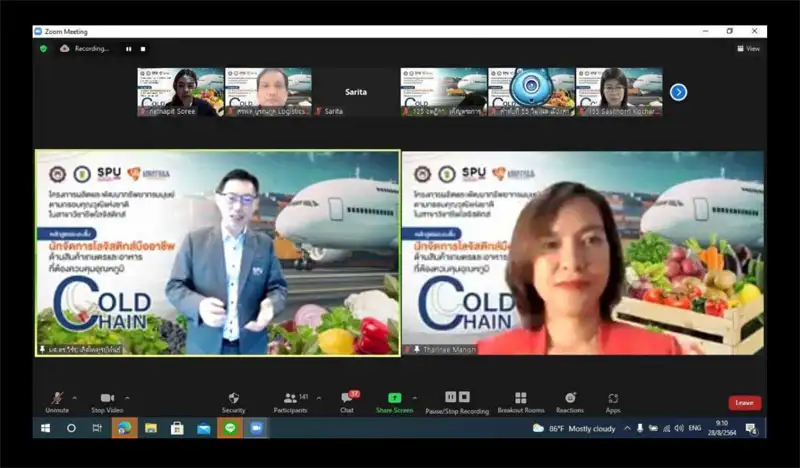Expand the arrow beside Participants
This screenshot has width=800, height=468.
[x=318, y=397]
